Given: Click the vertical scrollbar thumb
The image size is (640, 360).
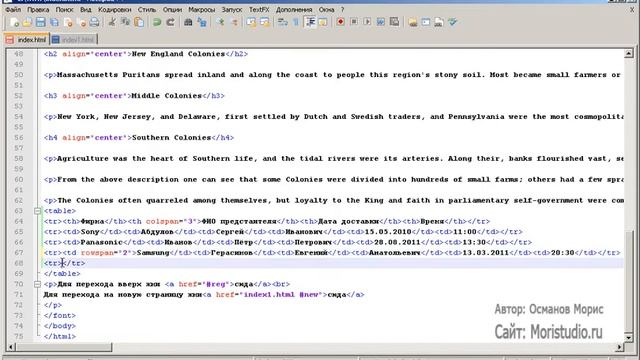Looking at the screenshot, I should click(x=628, y=282).
